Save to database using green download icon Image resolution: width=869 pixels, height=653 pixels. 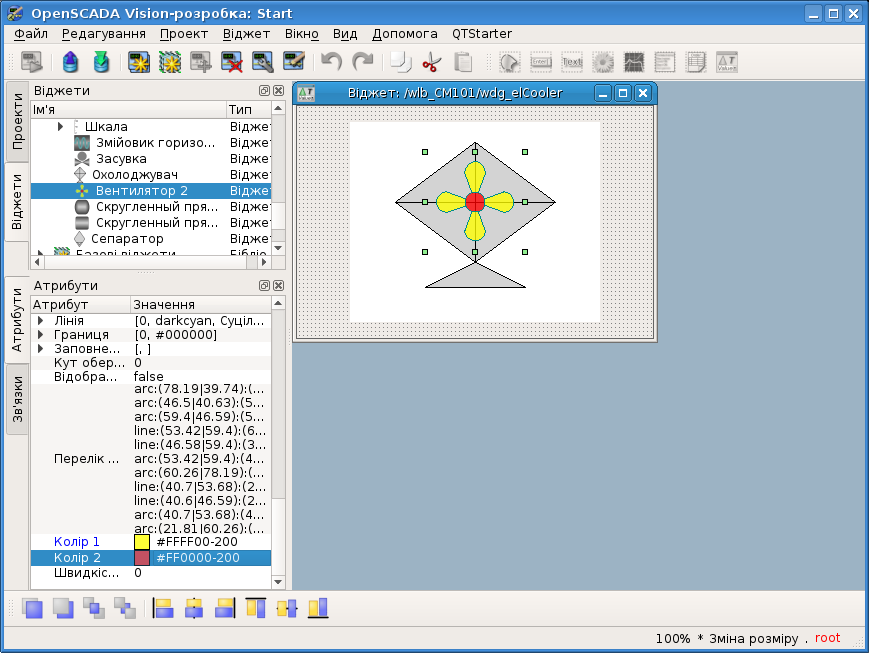point(101,62)
